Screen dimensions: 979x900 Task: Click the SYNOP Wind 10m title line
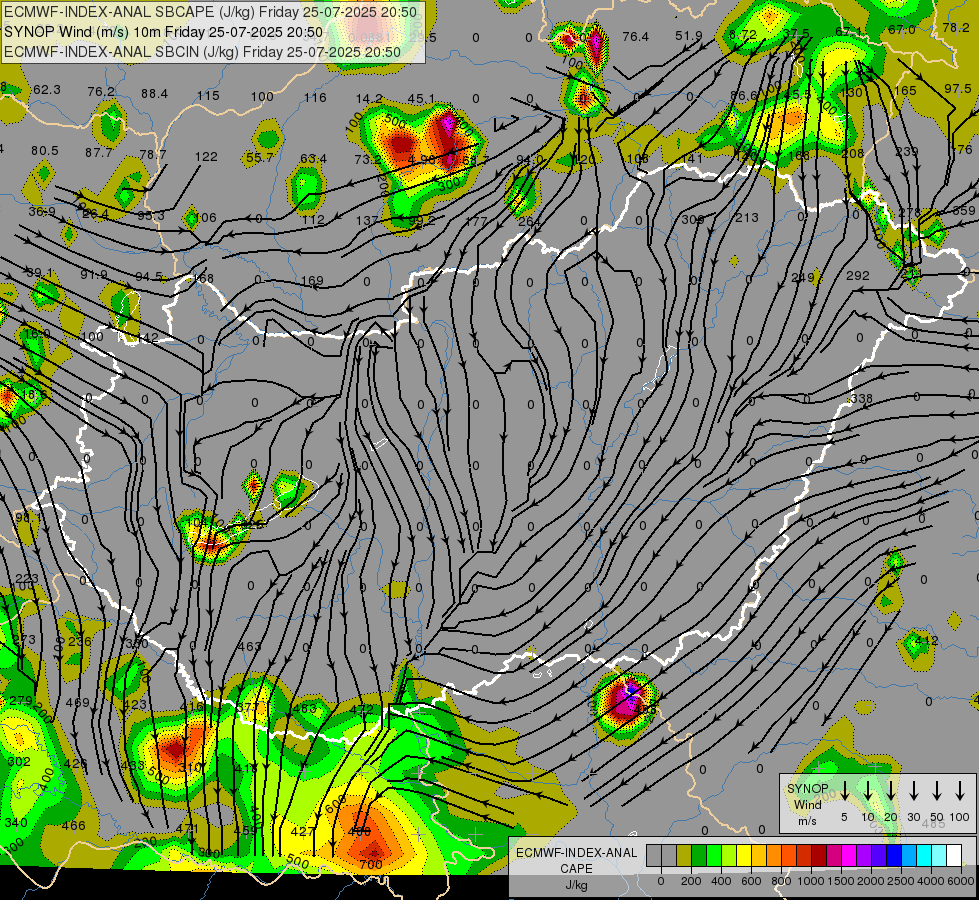pyautogui.click(x=164, y=32)
